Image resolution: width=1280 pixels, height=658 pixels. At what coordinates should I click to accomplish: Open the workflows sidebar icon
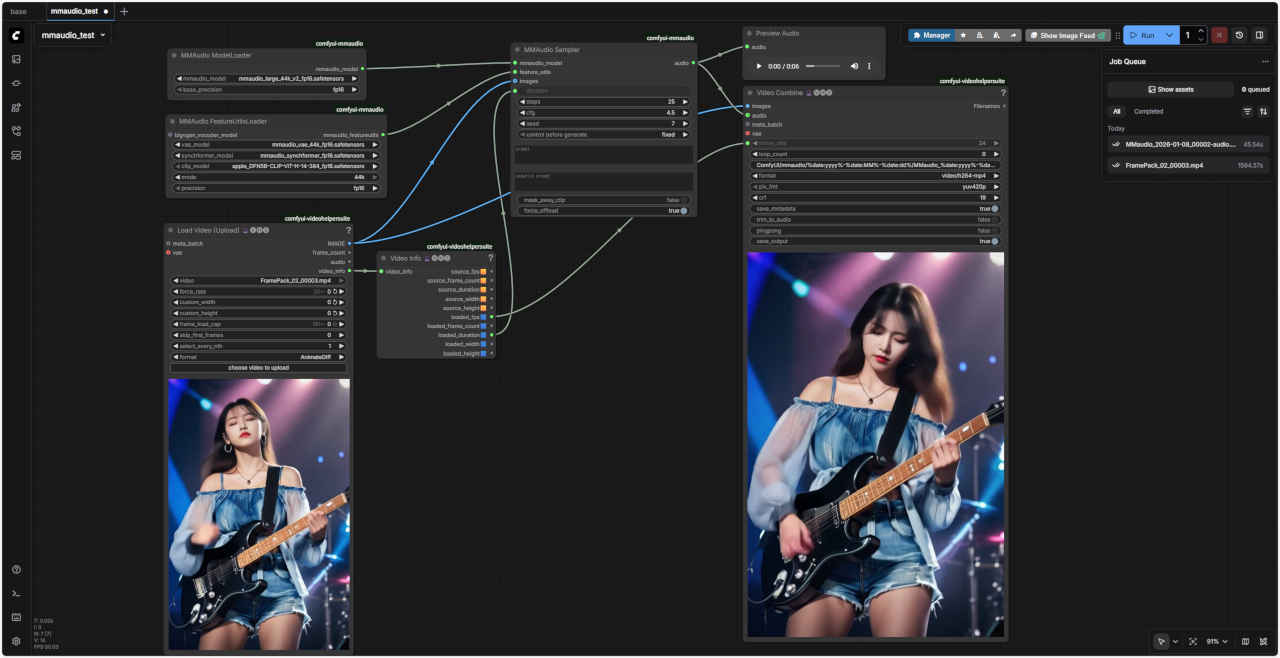click(x=16, y=131)
